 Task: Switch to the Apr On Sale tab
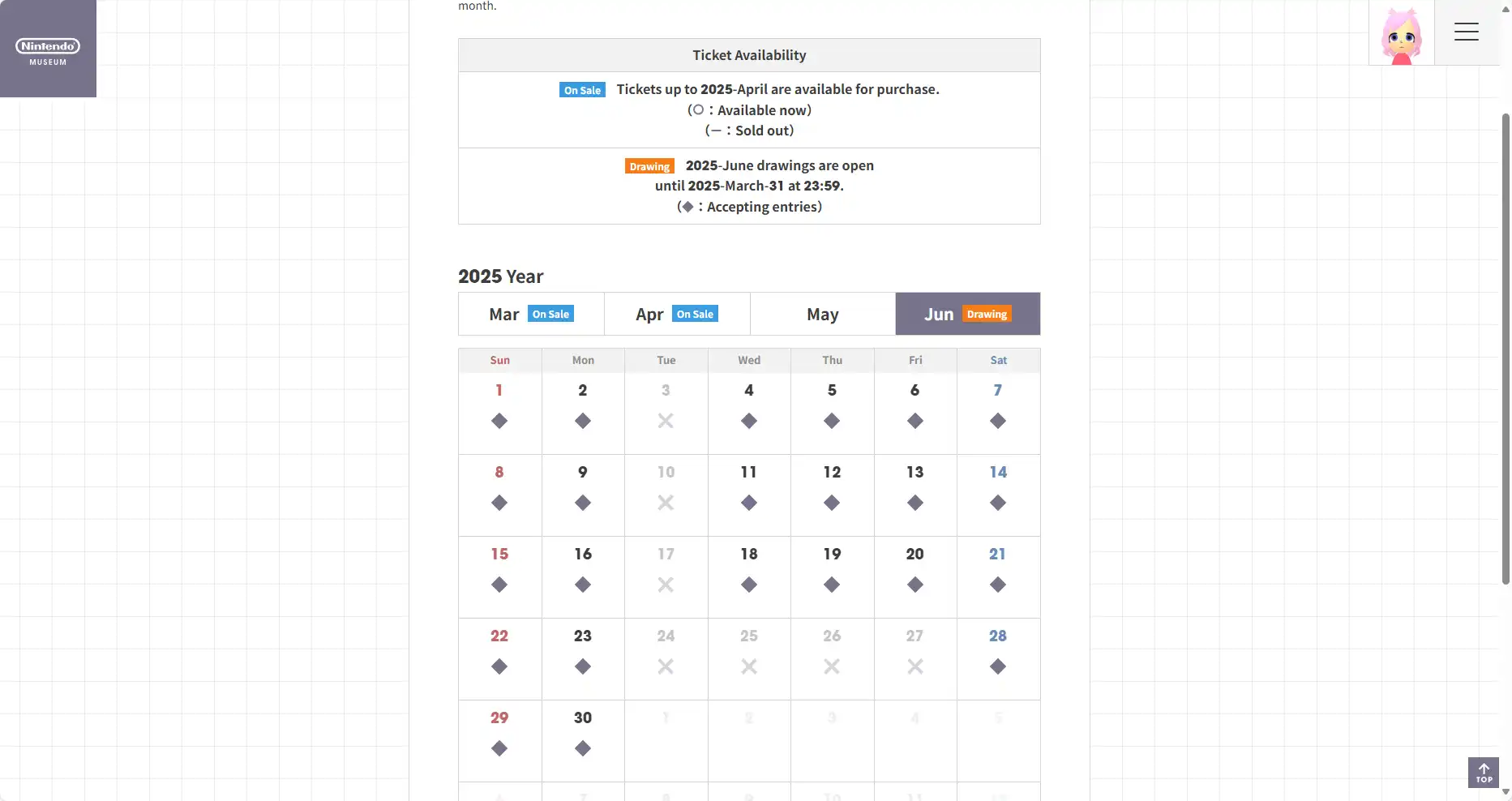677,314
